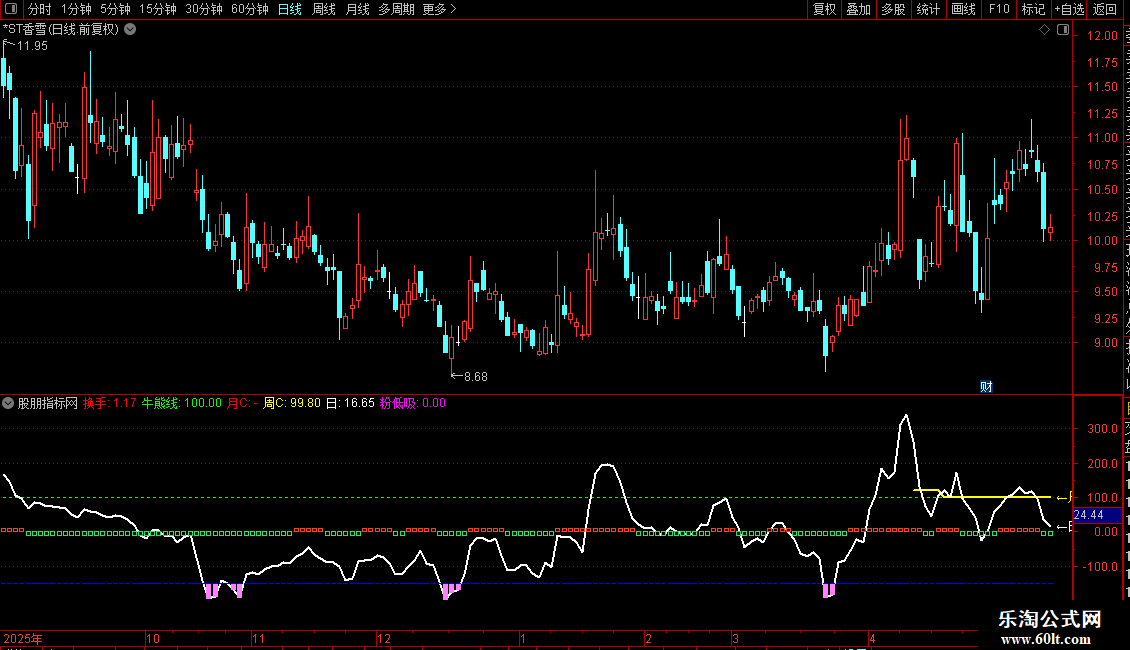Open the 多周期 multi-period view
This screenshot has height=650, width=1130.
[396, 9]
